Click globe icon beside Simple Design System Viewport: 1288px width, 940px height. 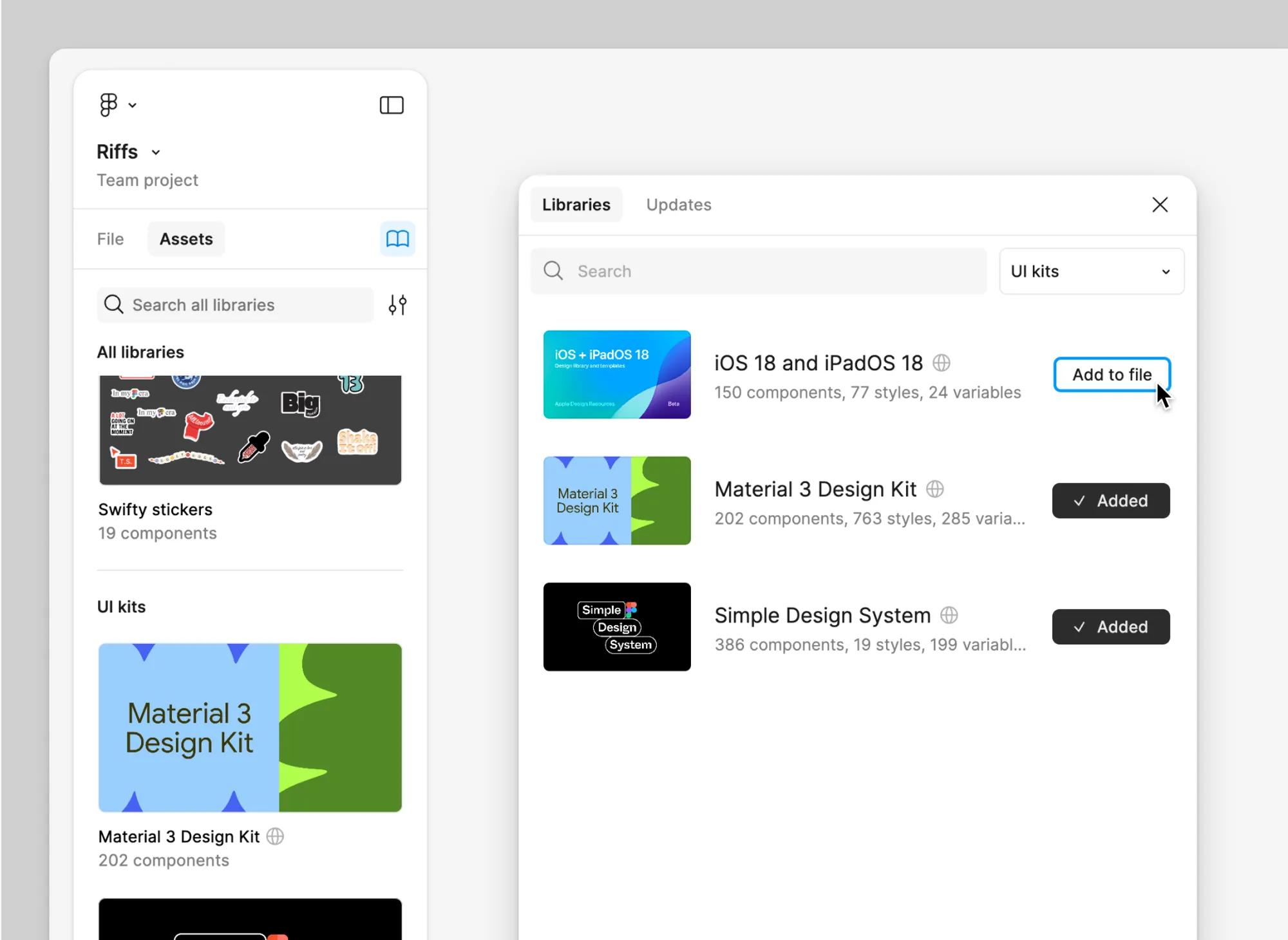point(949,616)
